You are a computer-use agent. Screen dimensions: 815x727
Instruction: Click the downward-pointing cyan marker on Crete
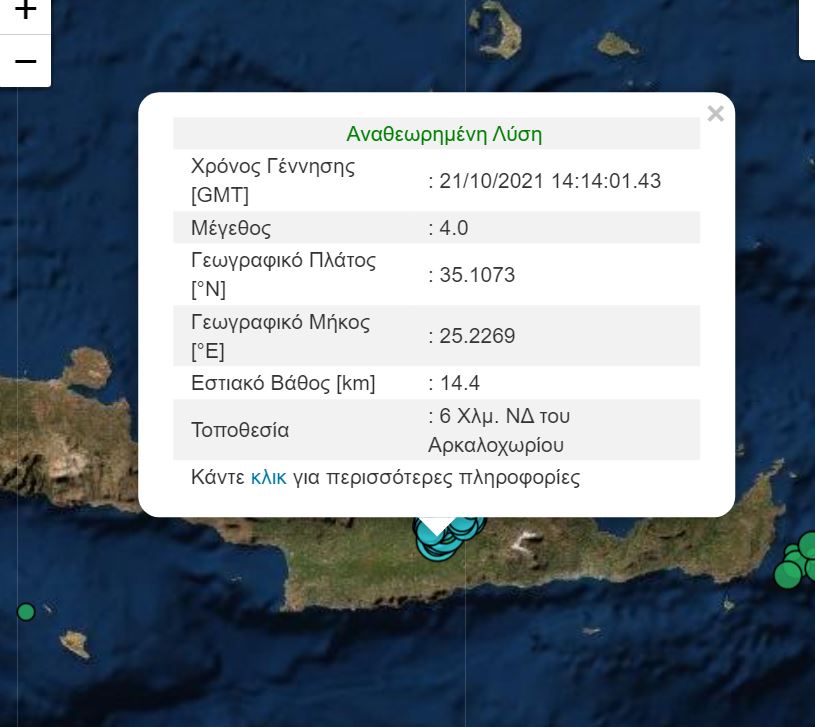tap(435, 535)
